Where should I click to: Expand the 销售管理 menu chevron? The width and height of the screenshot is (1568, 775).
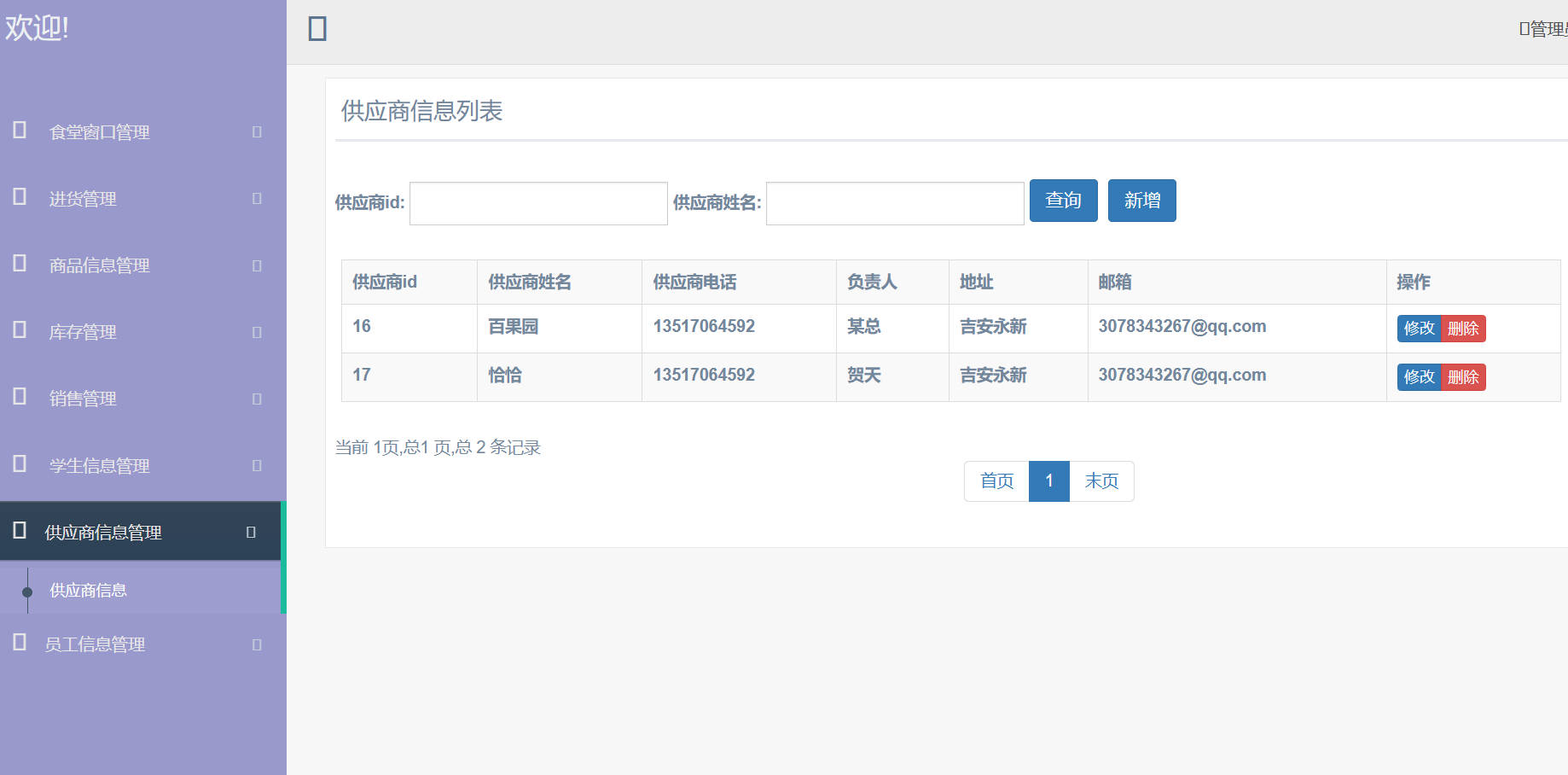tap(255, 398)
